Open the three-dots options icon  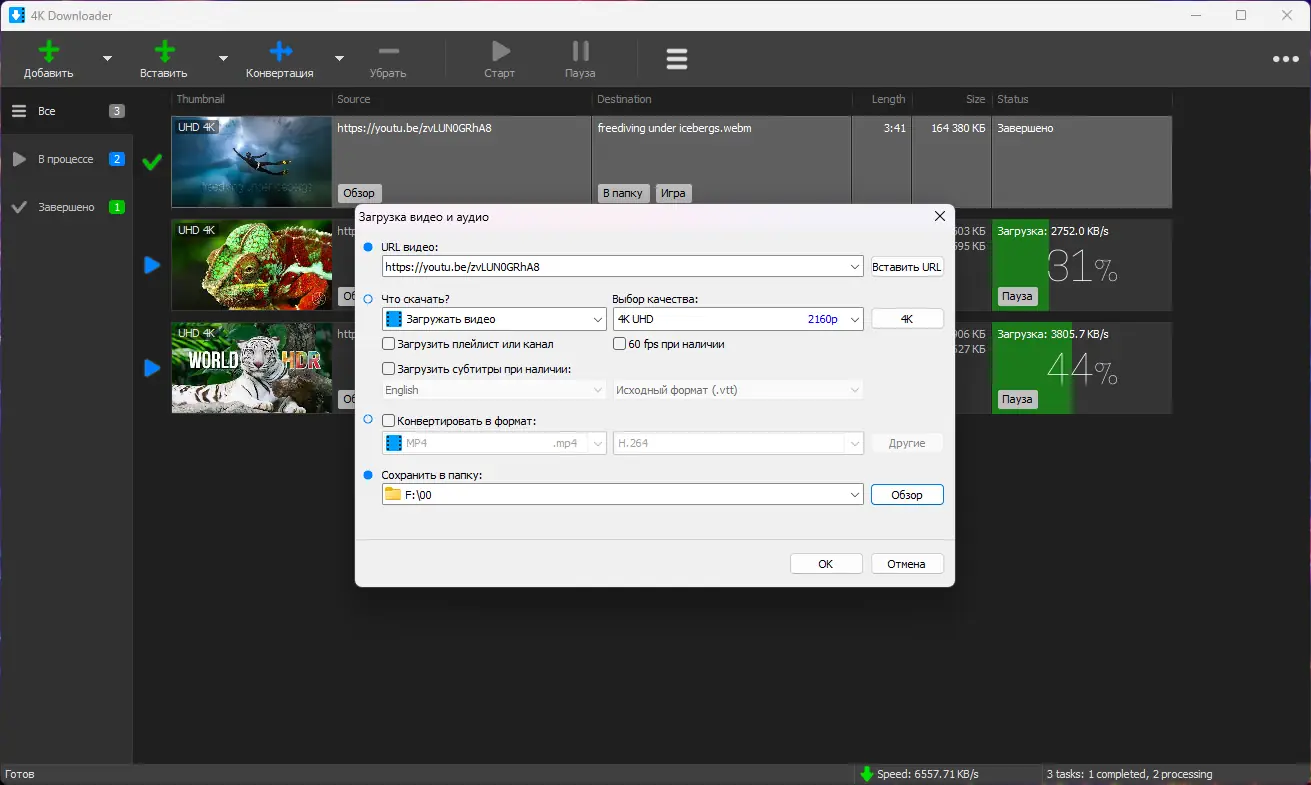[1286, 59]
